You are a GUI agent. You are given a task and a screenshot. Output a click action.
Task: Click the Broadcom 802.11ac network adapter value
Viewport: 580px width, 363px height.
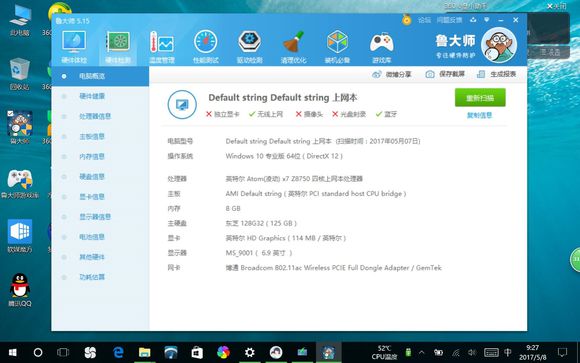pyautogui.click(x=334, y=268)
